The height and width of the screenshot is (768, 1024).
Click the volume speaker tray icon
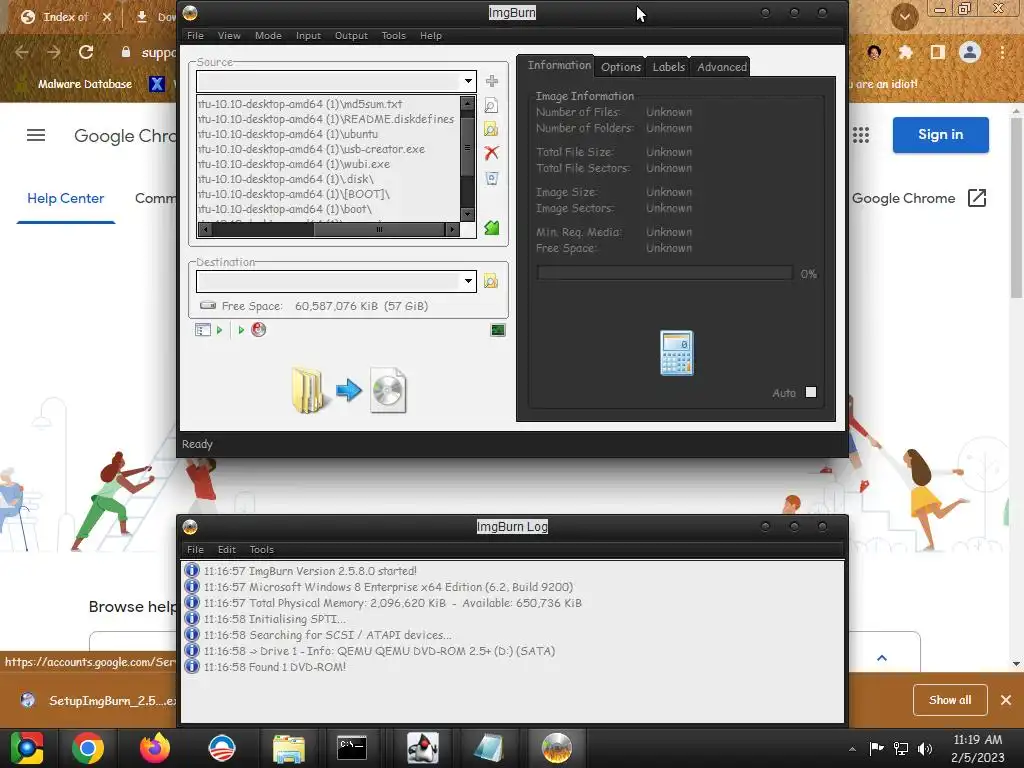[x=925, y=748]
